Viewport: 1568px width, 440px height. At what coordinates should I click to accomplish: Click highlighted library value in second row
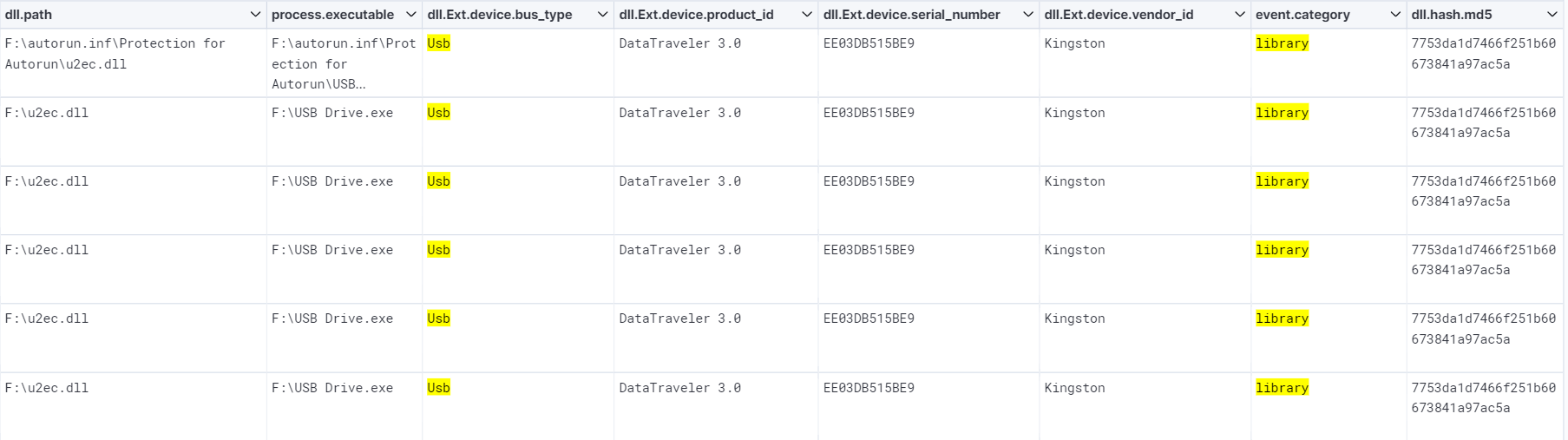click(x=1282, y=113)
